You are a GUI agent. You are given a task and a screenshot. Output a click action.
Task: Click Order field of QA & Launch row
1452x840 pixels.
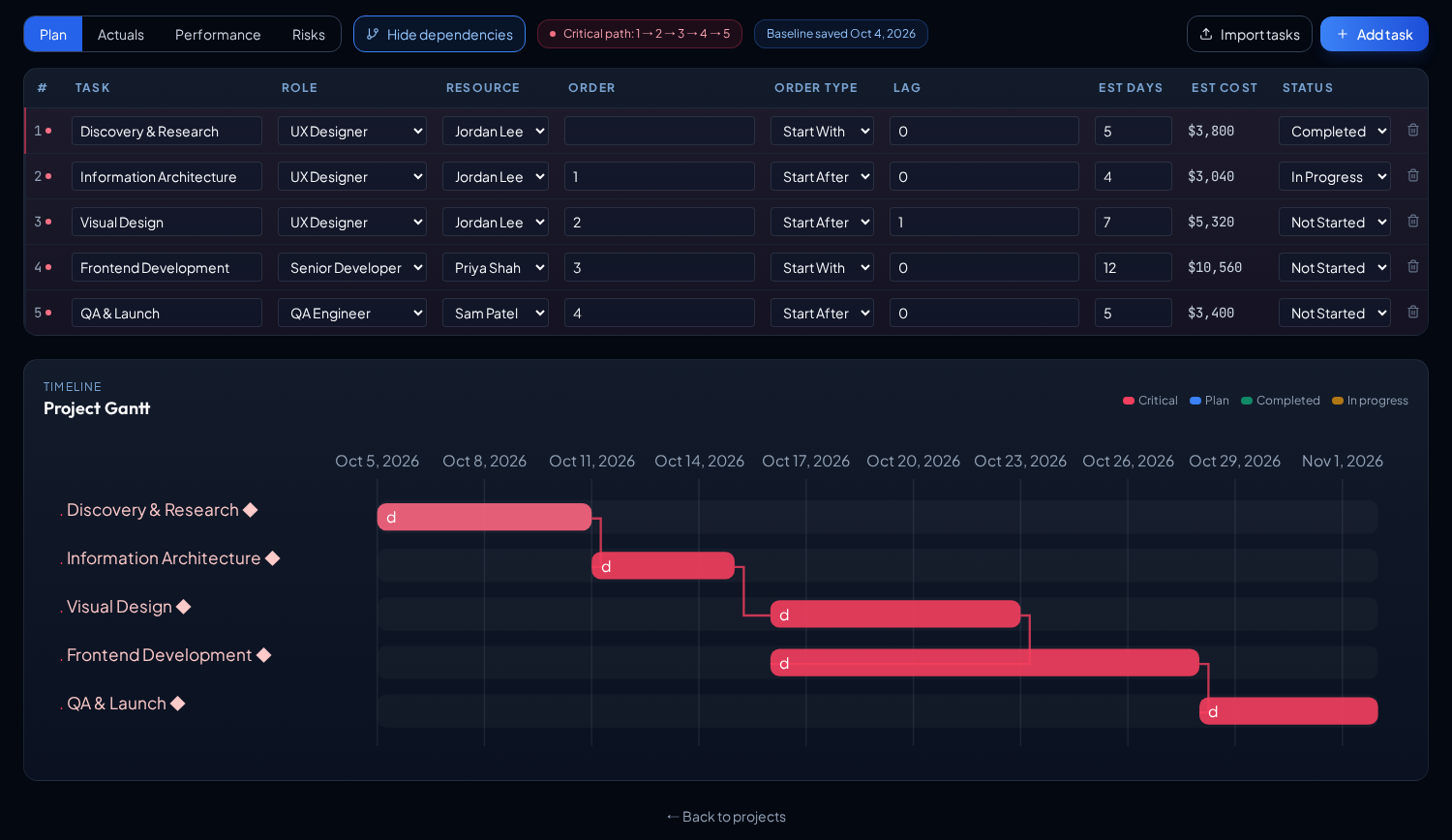(x=659, y=313)
